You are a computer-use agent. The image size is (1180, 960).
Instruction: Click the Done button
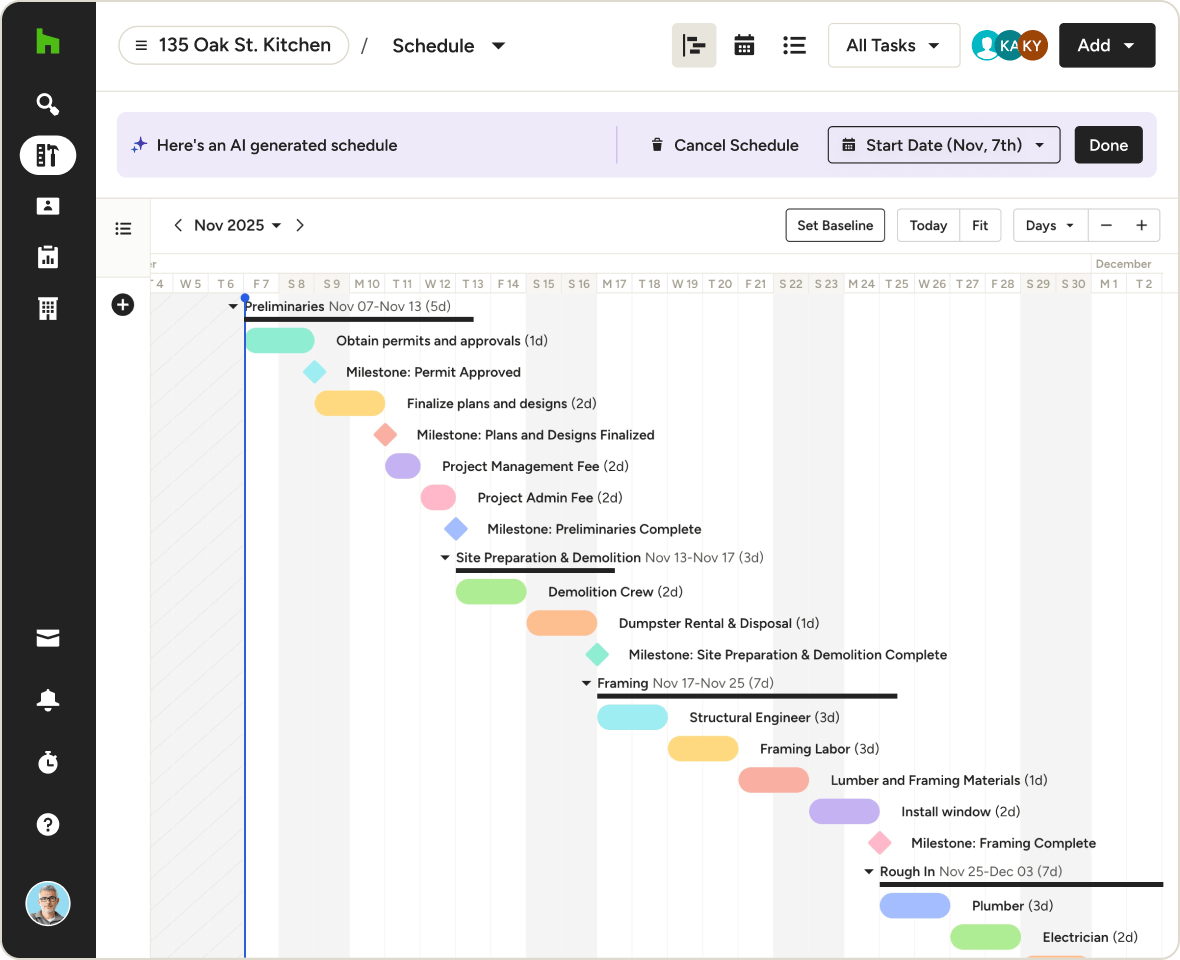(1108, 145)
